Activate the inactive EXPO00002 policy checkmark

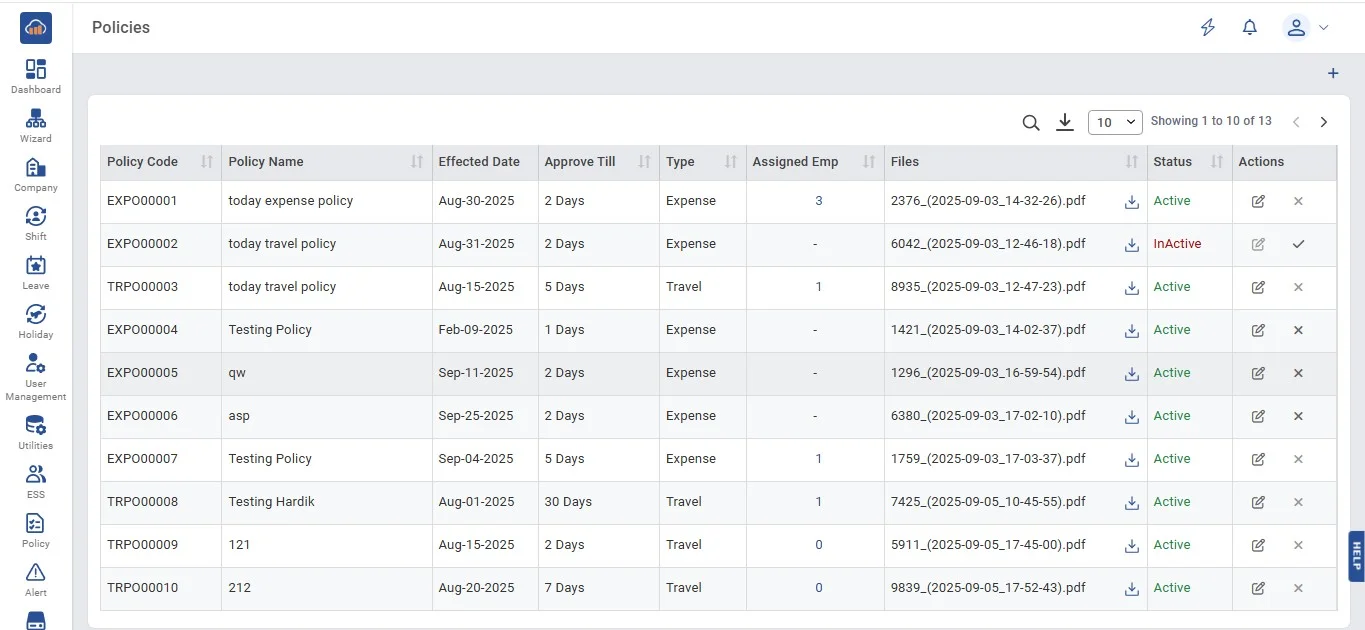pyautogui.click(x=1298, y=244)
